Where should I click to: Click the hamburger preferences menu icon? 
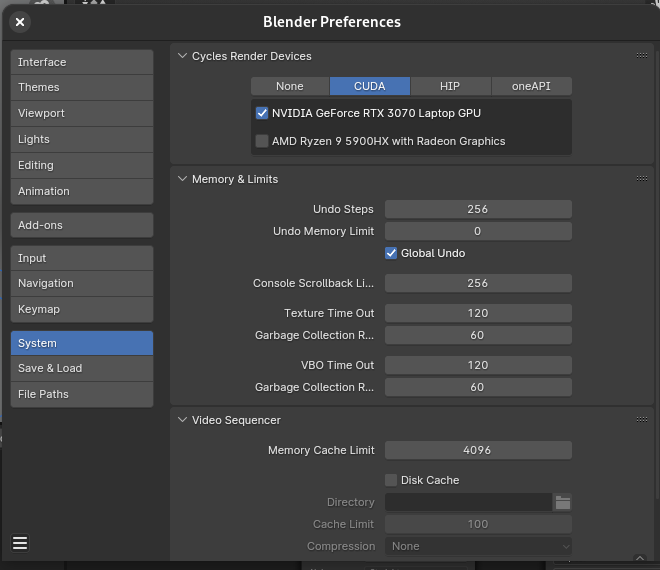[20, 543]
